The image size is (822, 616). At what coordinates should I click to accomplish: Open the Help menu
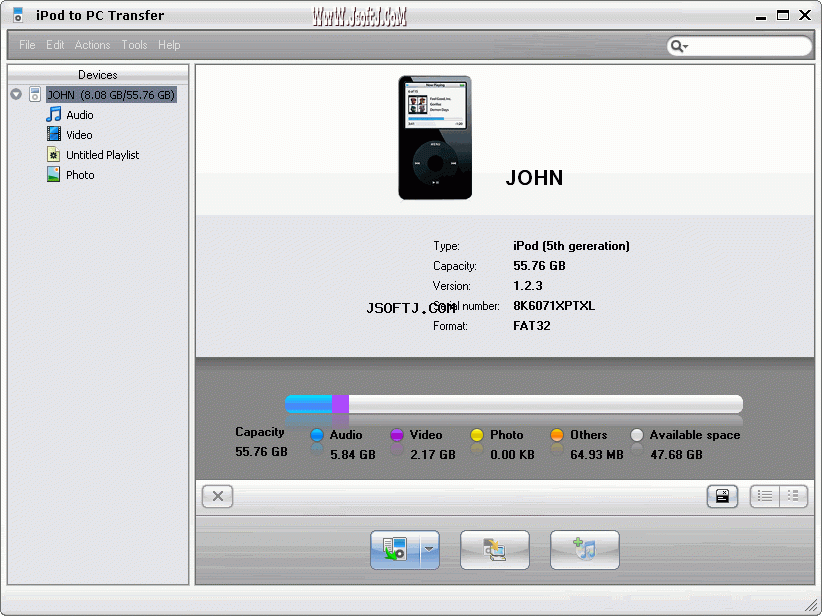coord(169,45)
